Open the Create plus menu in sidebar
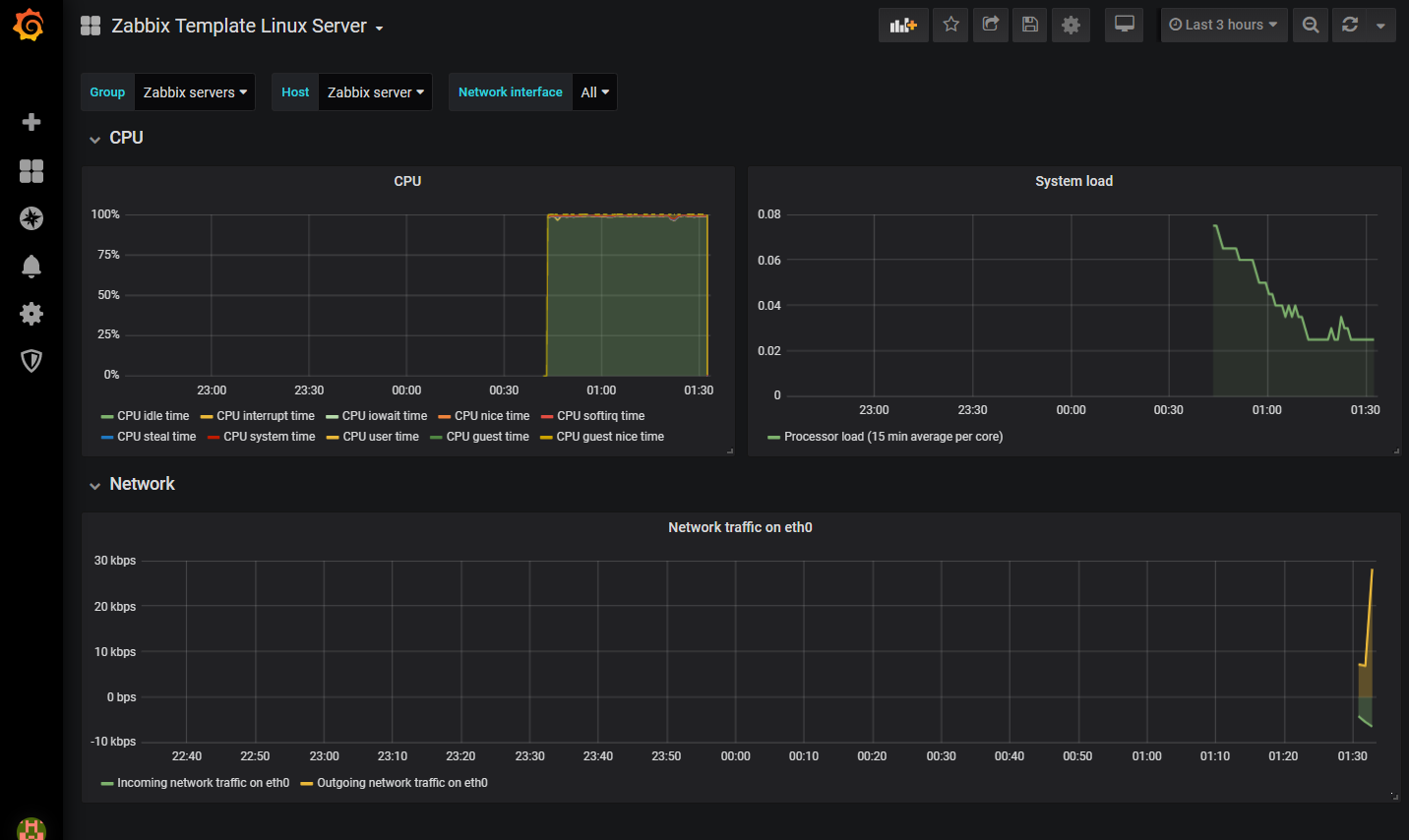 [x=31, y=122]
